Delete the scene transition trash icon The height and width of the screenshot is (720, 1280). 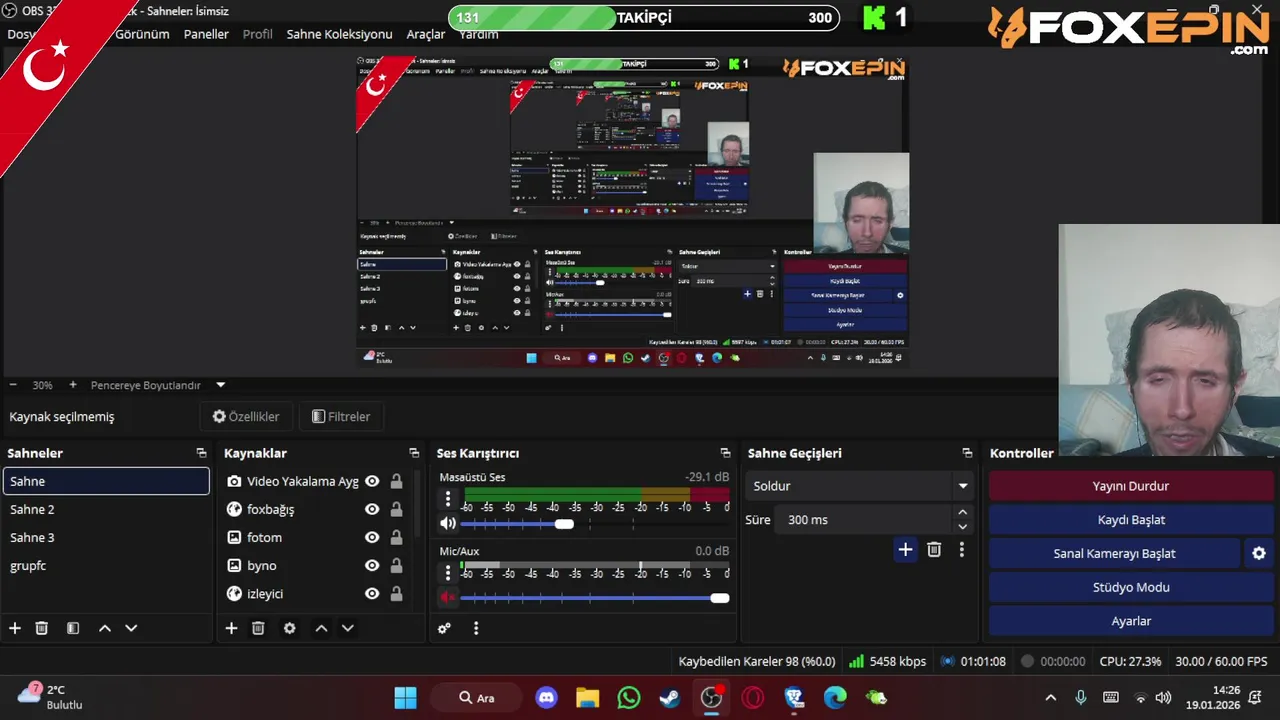(934, 549)
